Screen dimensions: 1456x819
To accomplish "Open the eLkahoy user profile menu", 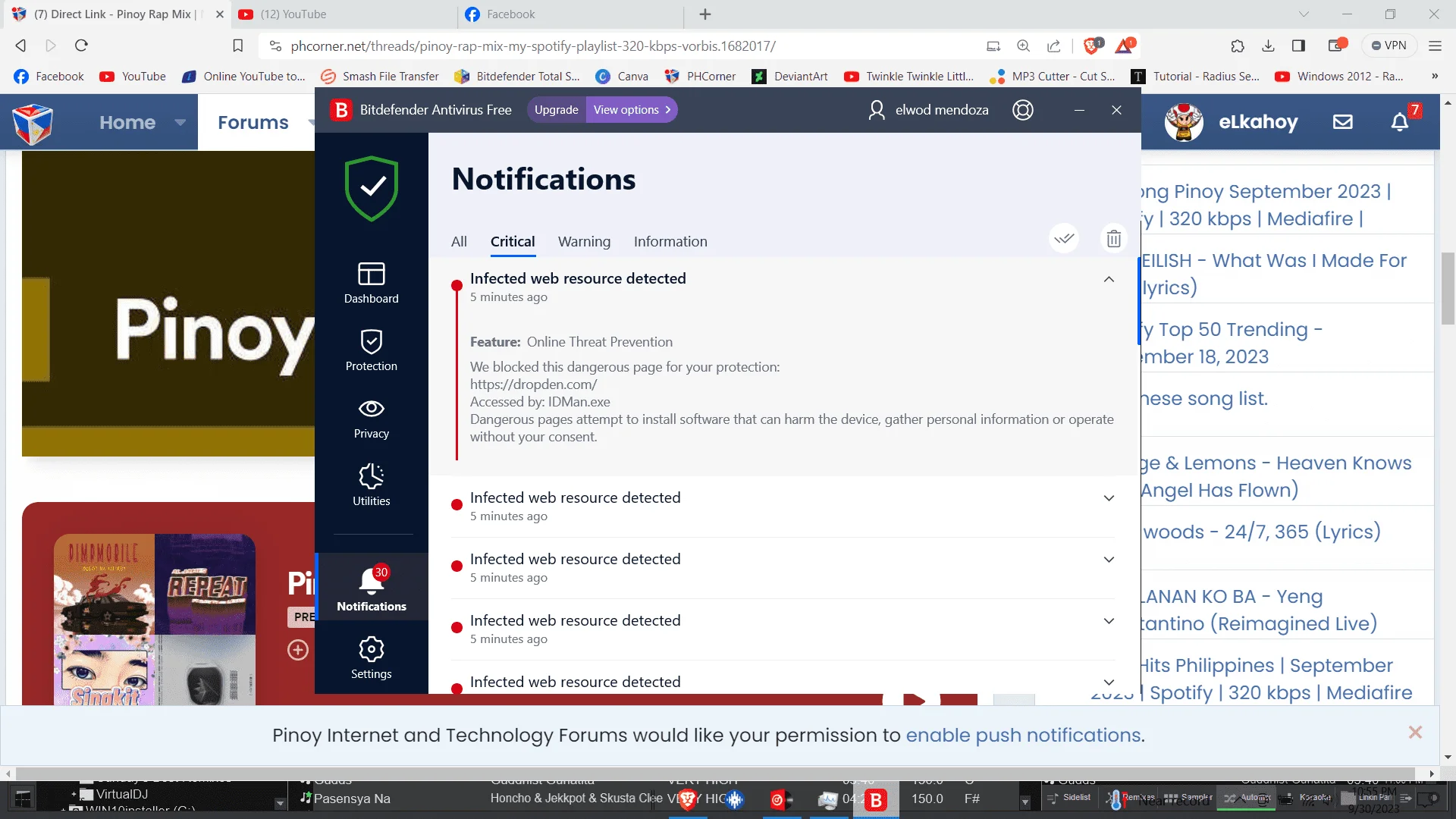I will point(1232,122).
